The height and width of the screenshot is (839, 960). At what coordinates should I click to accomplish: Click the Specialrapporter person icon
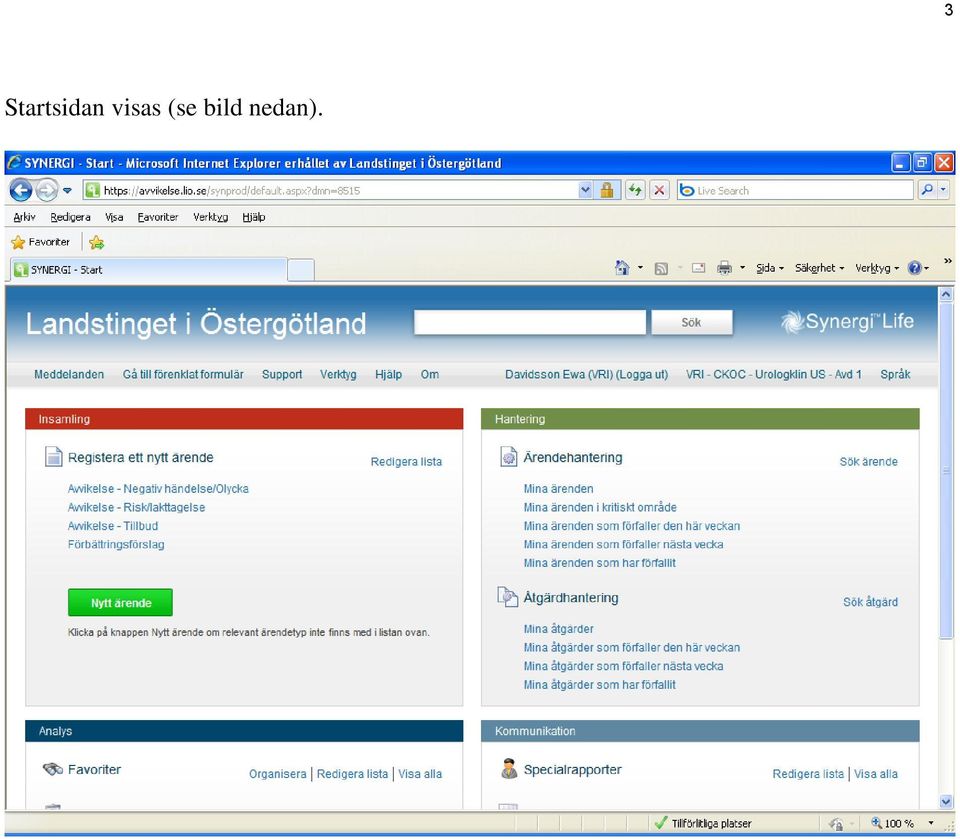coord(509,769)
